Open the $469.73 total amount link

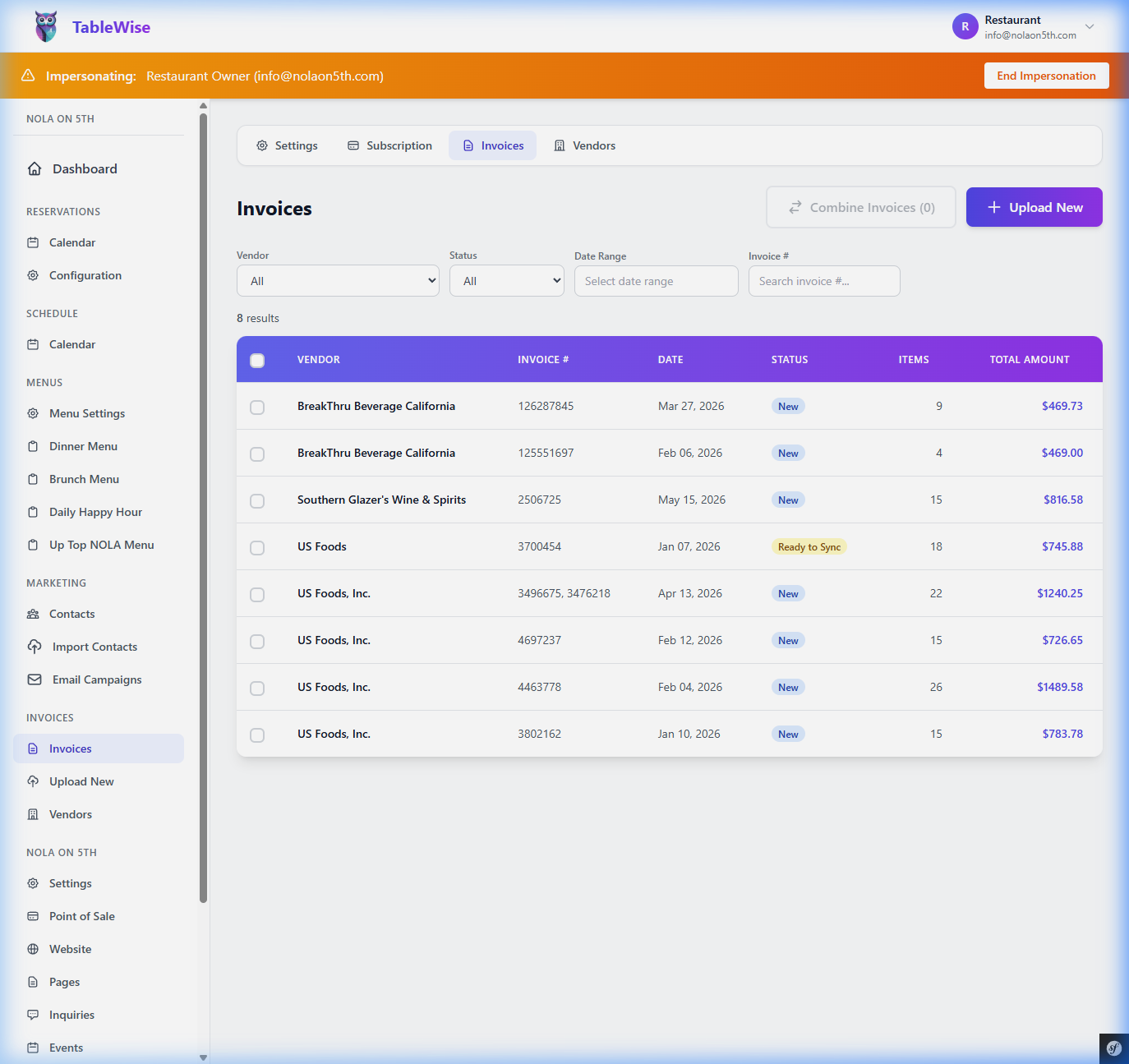[1062, 406]
